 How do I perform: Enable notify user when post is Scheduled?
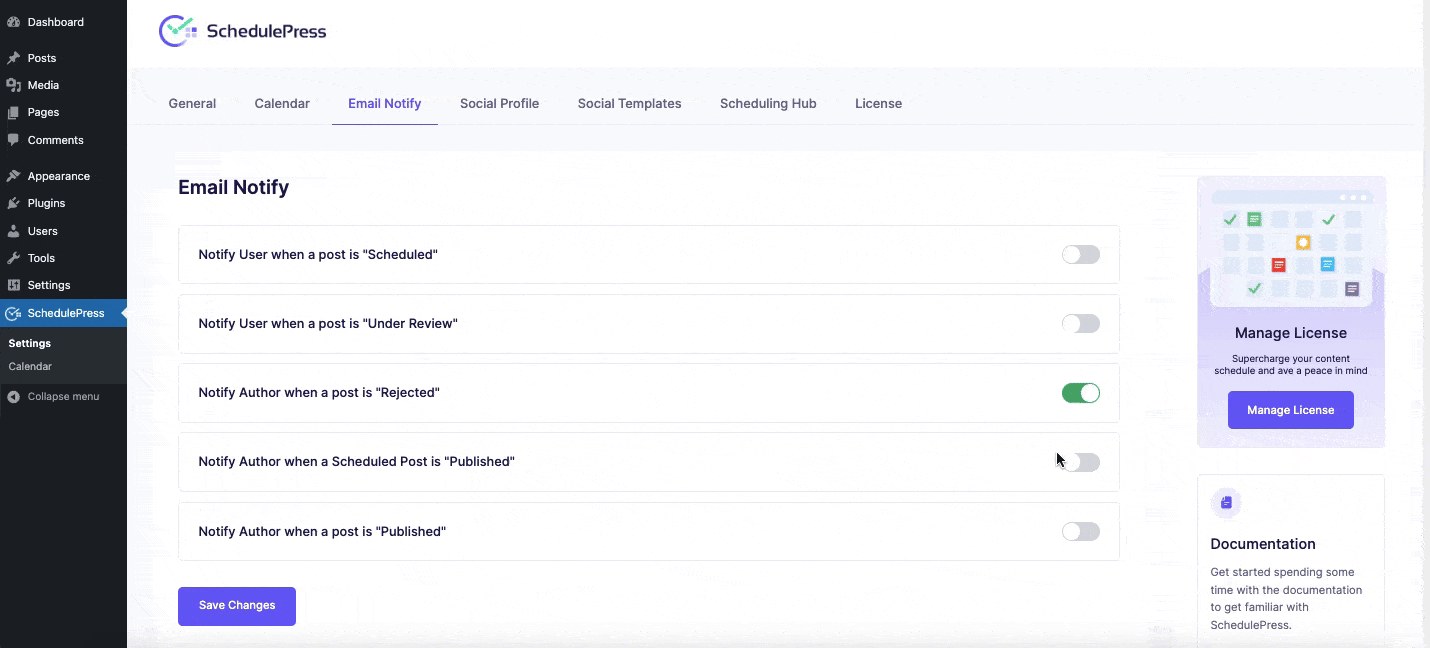[1081, 254]
